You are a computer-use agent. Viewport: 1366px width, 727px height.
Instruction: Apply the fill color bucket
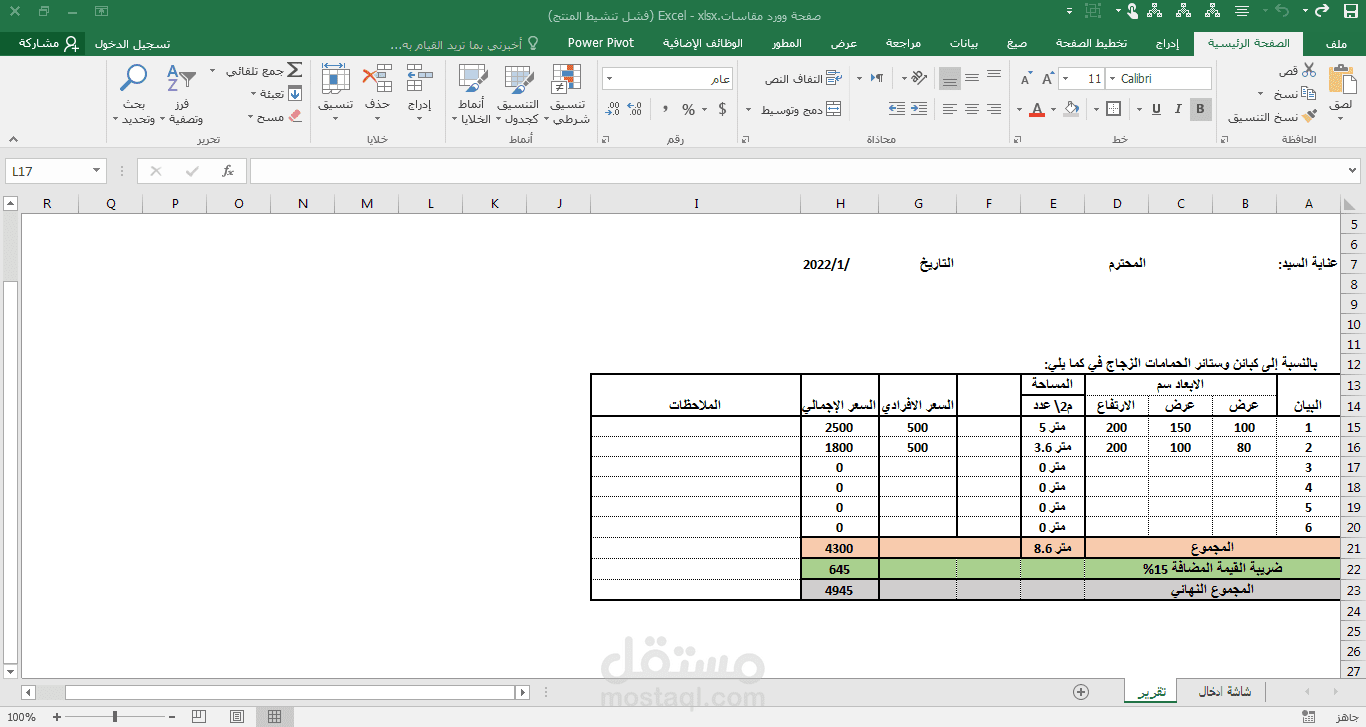pyautogui.click(x=1072, y=109)
